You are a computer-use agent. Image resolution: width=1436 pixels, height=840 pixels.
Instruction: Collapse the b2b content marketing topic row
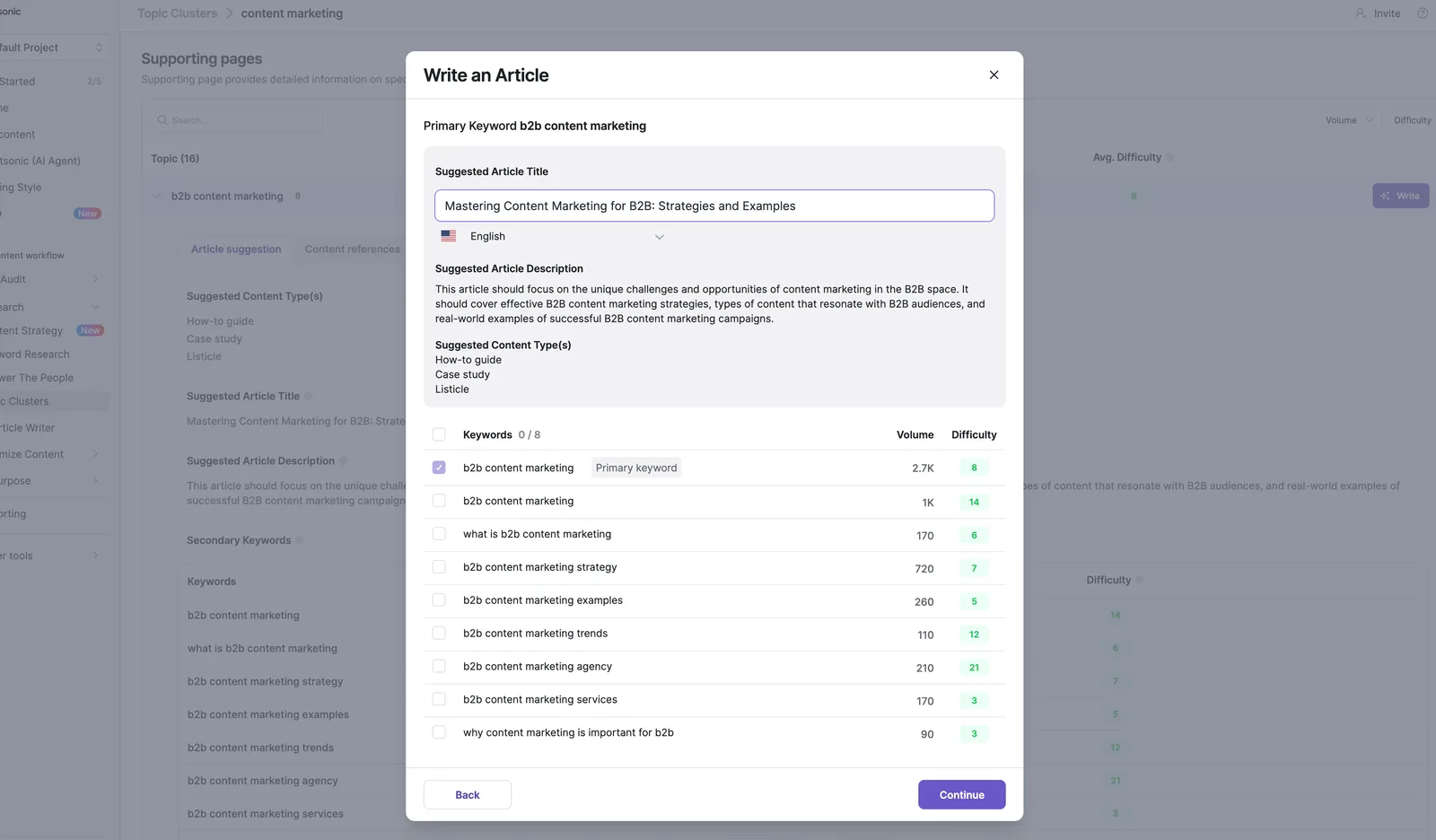coord(157,197)
